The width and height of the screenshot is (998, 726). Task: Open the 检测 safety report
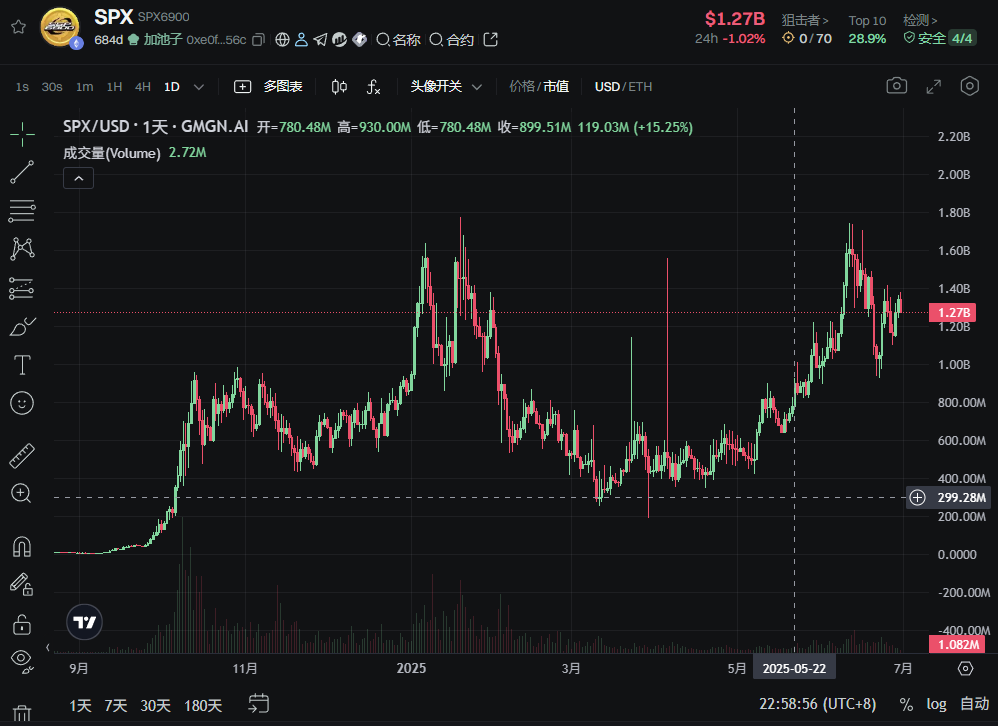920,20
